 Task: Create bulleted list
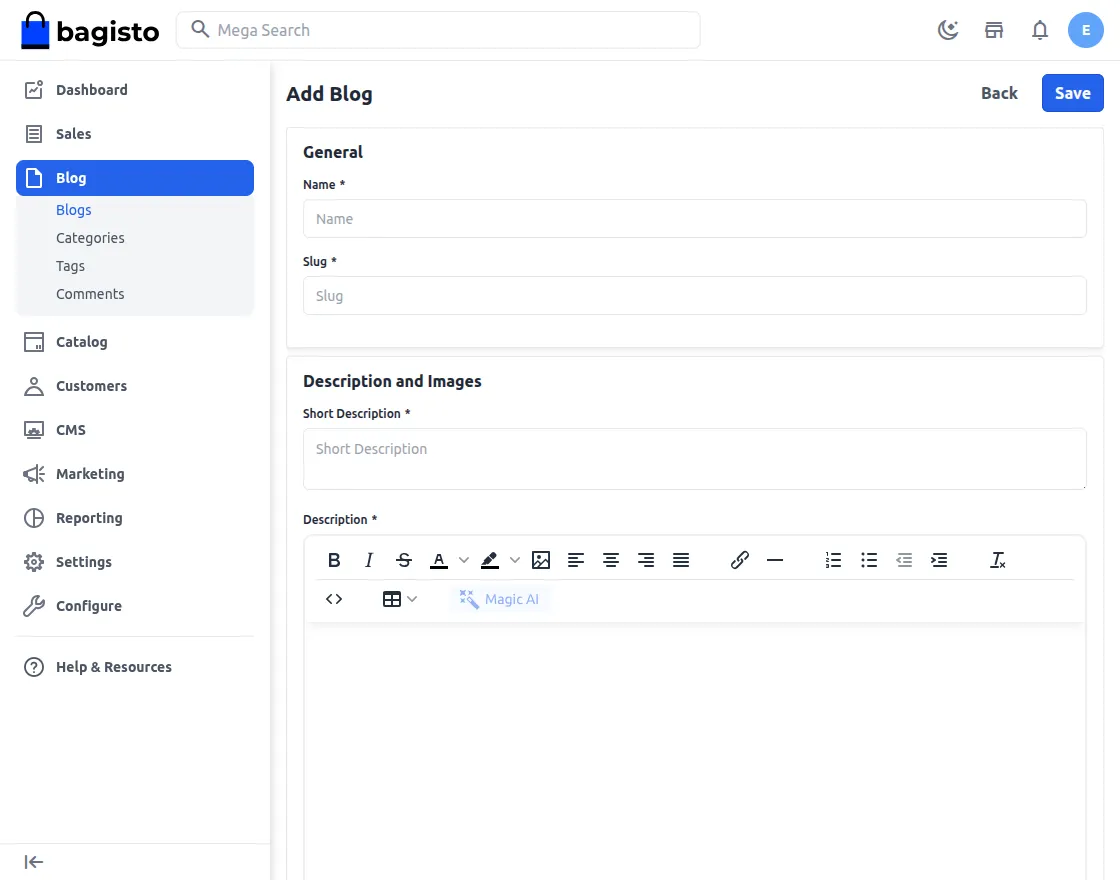click(x=869, y=560)
